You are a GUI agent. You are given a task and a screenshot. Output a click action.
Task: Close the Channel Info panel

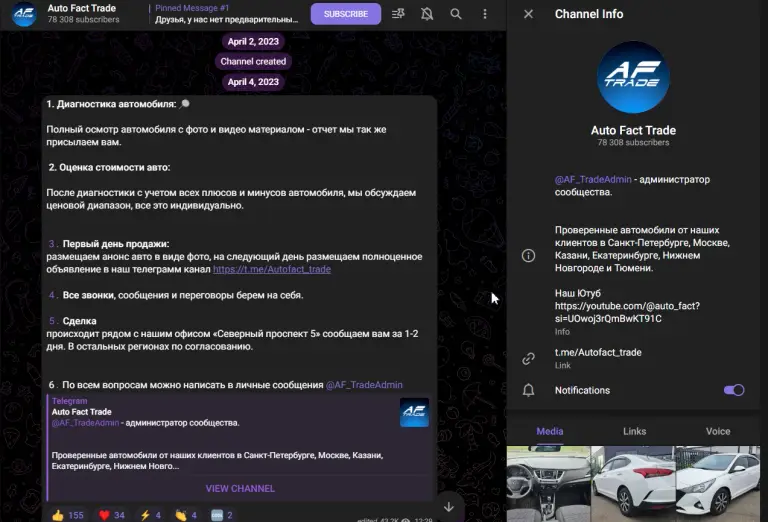(528, 14)
